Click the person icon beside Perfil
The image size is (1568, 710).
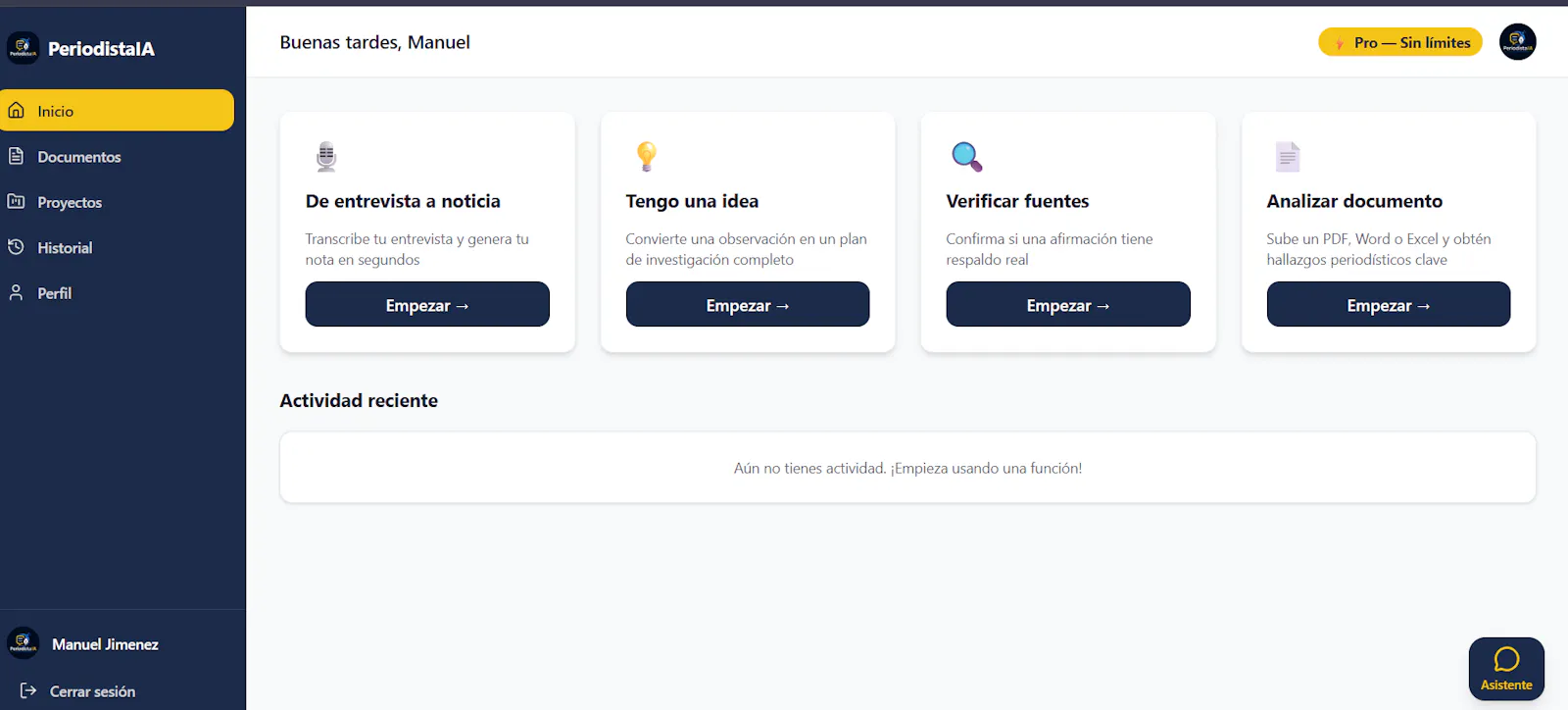pyautogui.click(x=16, y=292)
